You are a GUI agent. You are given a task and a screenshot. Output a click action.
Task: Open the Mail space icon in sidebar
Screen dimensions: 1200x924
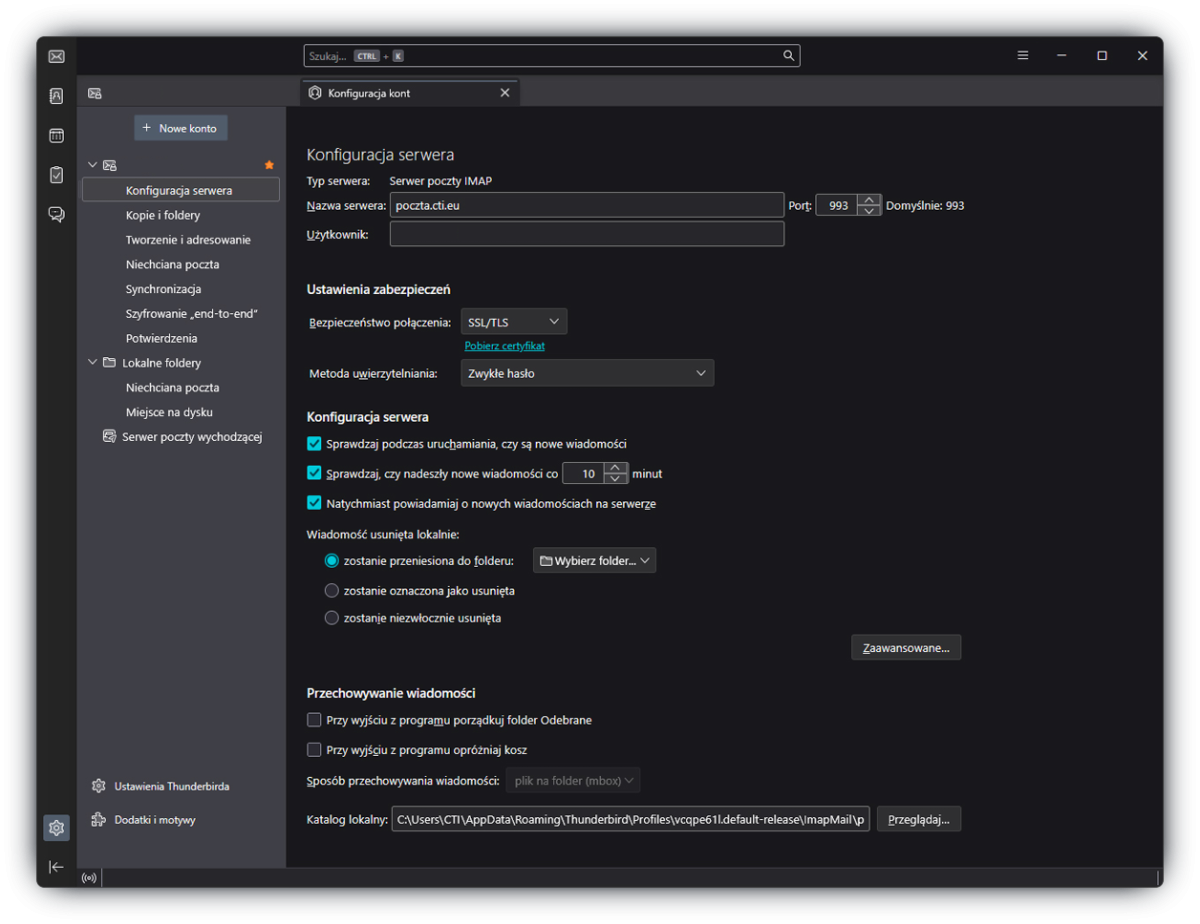pos(57,56)
